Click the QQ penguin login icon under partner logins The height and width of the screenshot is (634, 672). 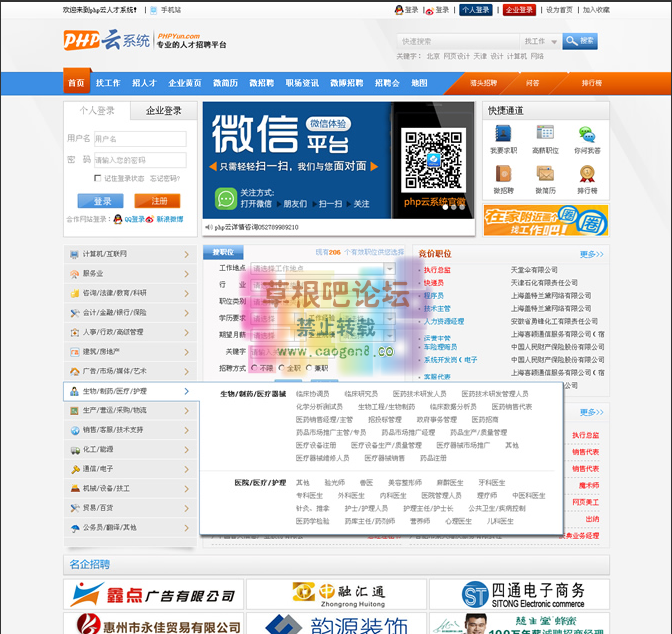pyautogui.click(x=117, y=219)
